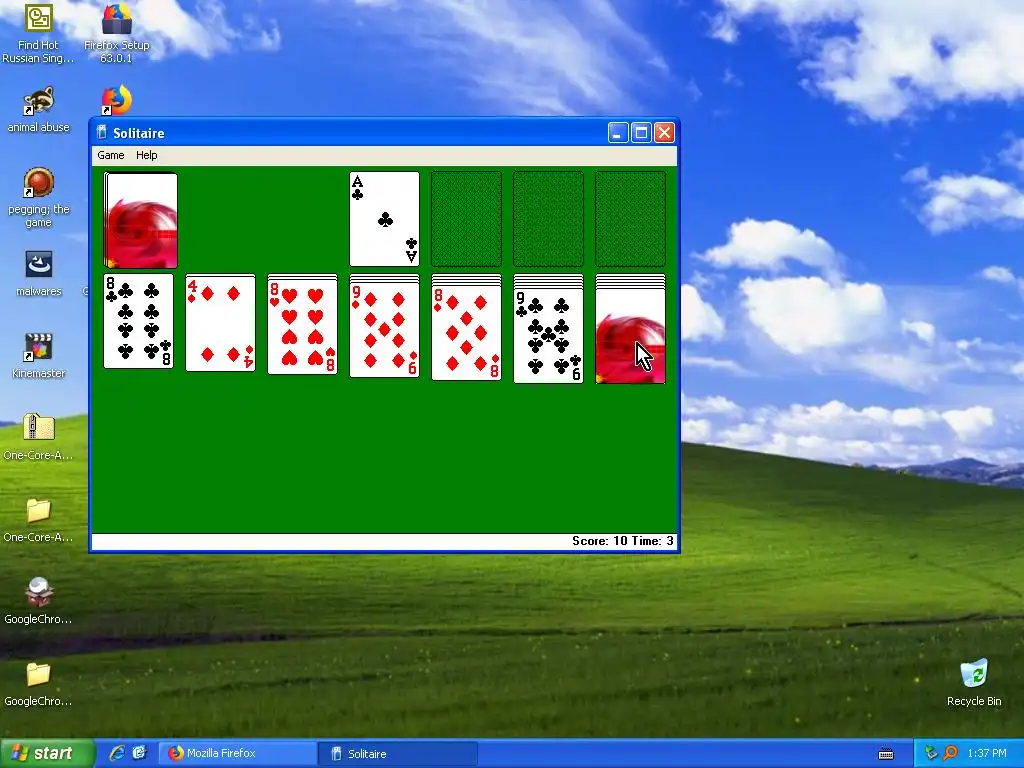Select the Firefox shortcut icon on desktop

point(116,101)
